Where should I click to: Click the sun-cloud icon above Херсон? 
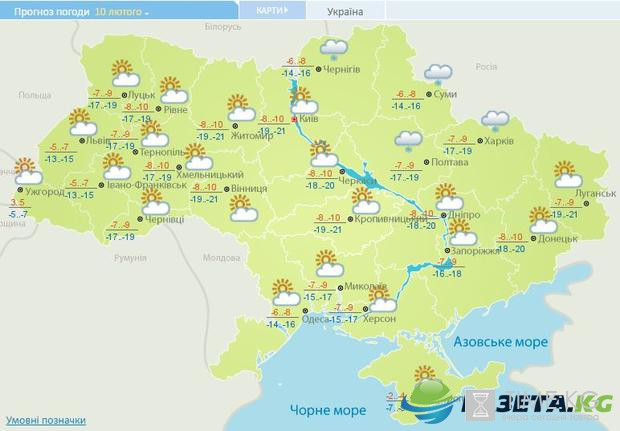pyautogui.click(x=382, y=299)
